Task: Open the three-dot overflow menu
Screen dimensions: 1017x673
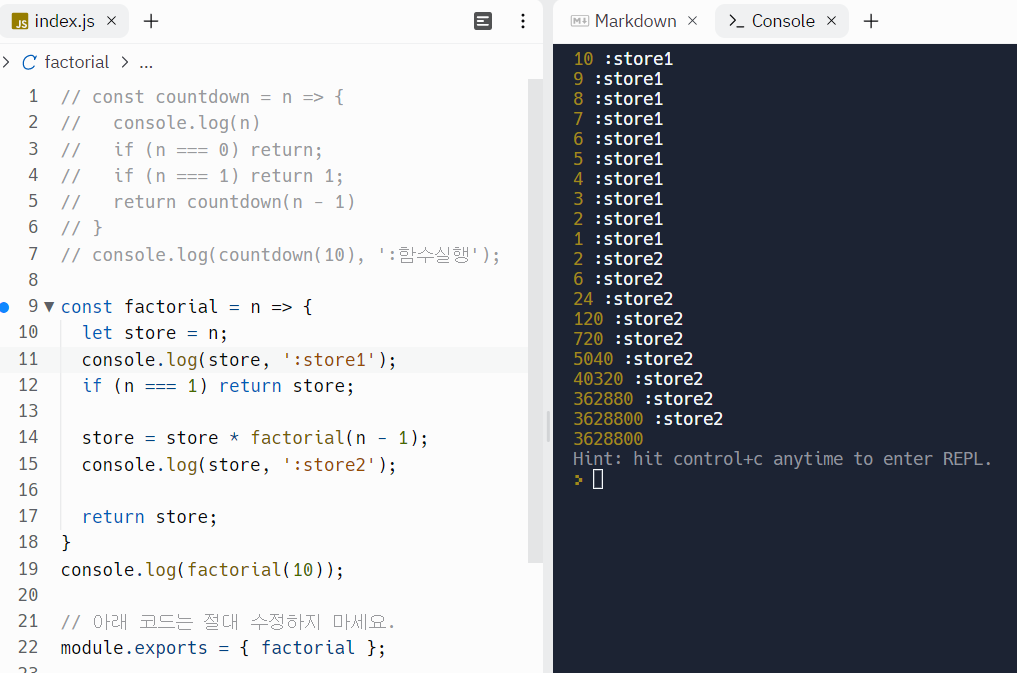Action: click(x=523, y=20)
